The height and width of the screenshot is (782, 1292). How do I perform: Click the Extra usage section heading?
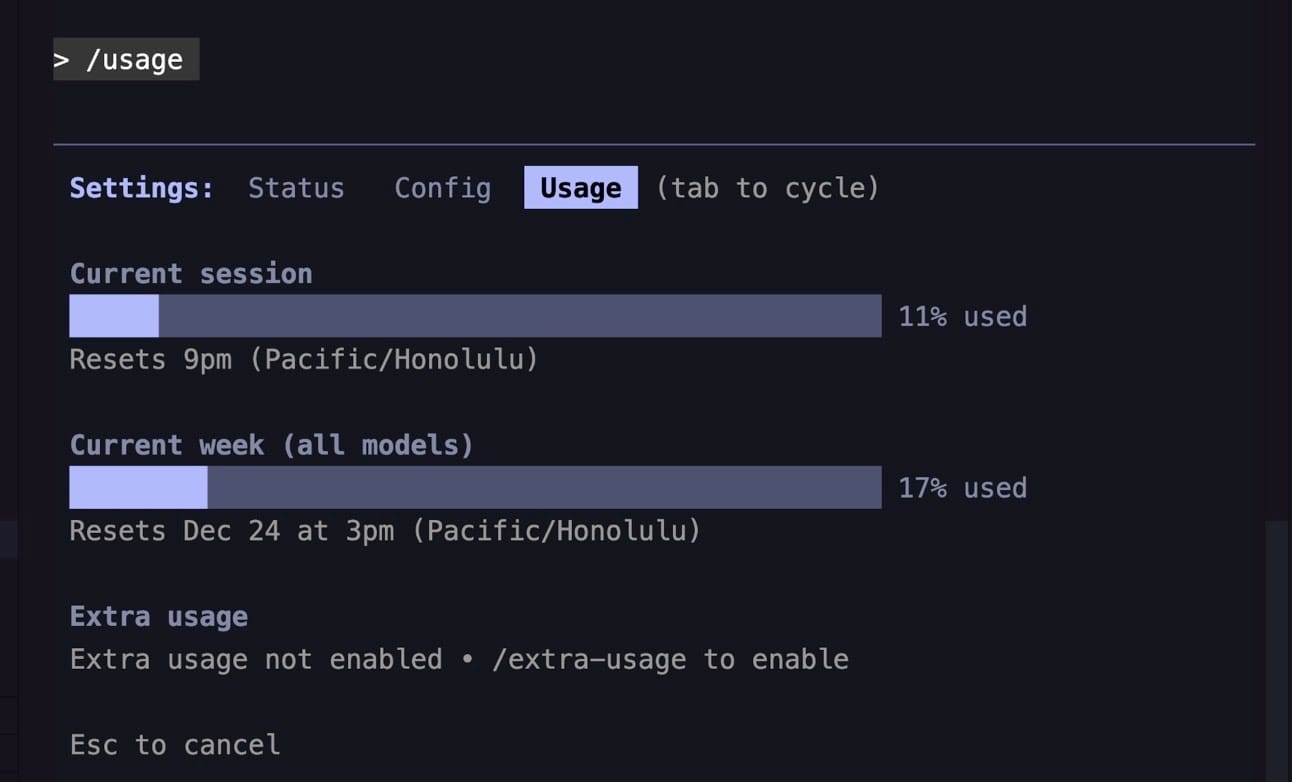click(158, 616)
